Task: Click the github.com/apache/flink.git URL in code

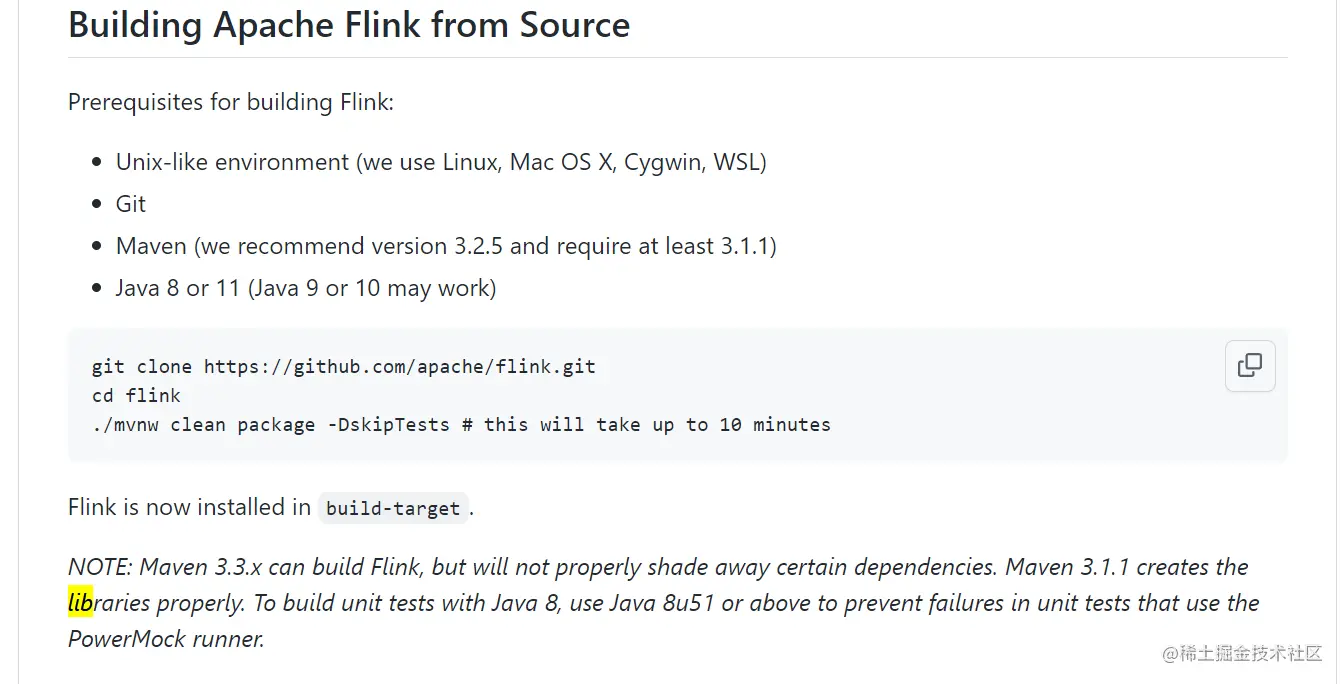Action: tap(399, 367)
